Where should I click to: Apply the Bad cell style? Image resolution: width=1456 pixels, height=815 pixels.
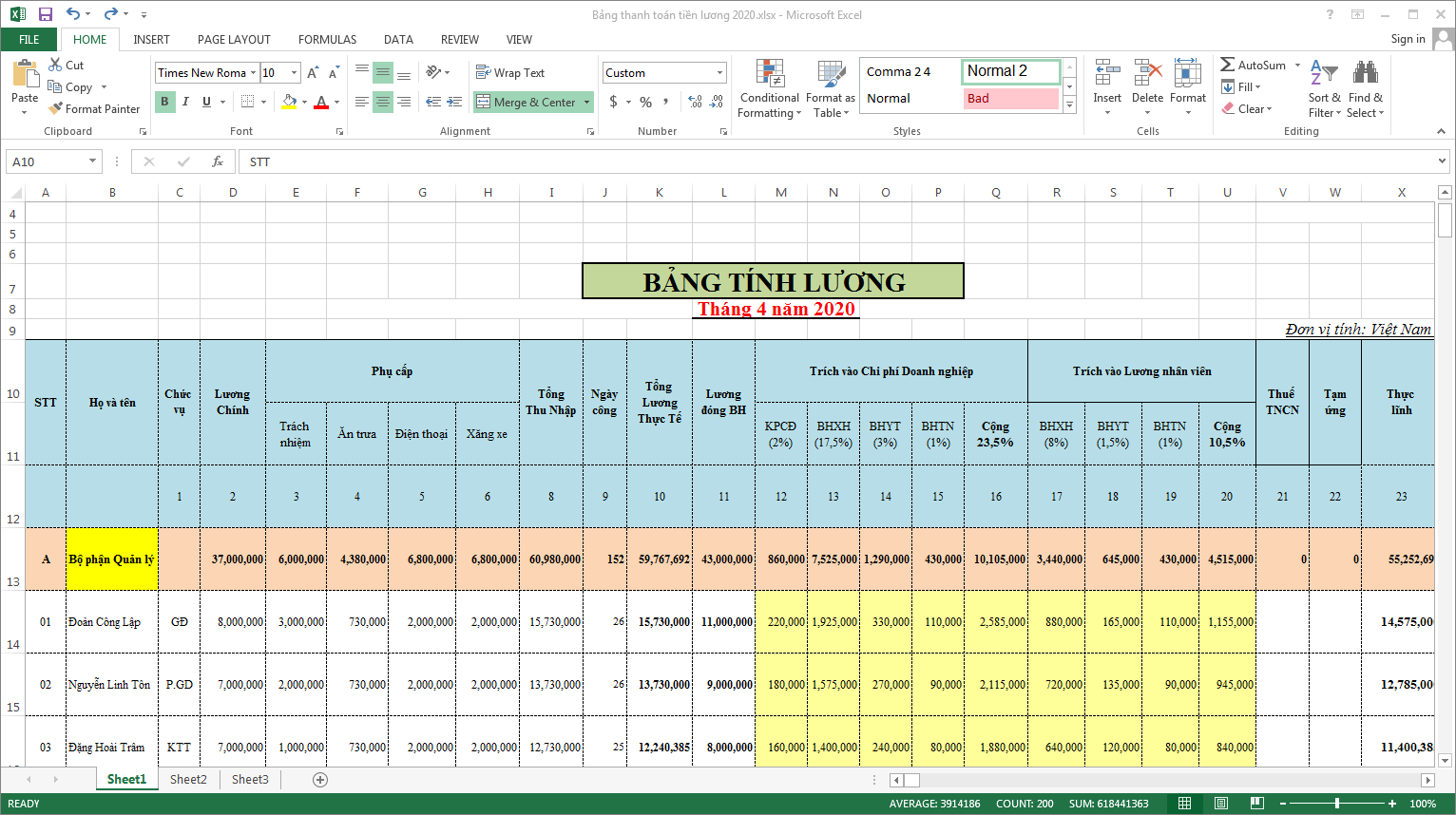pos(1010,99)
